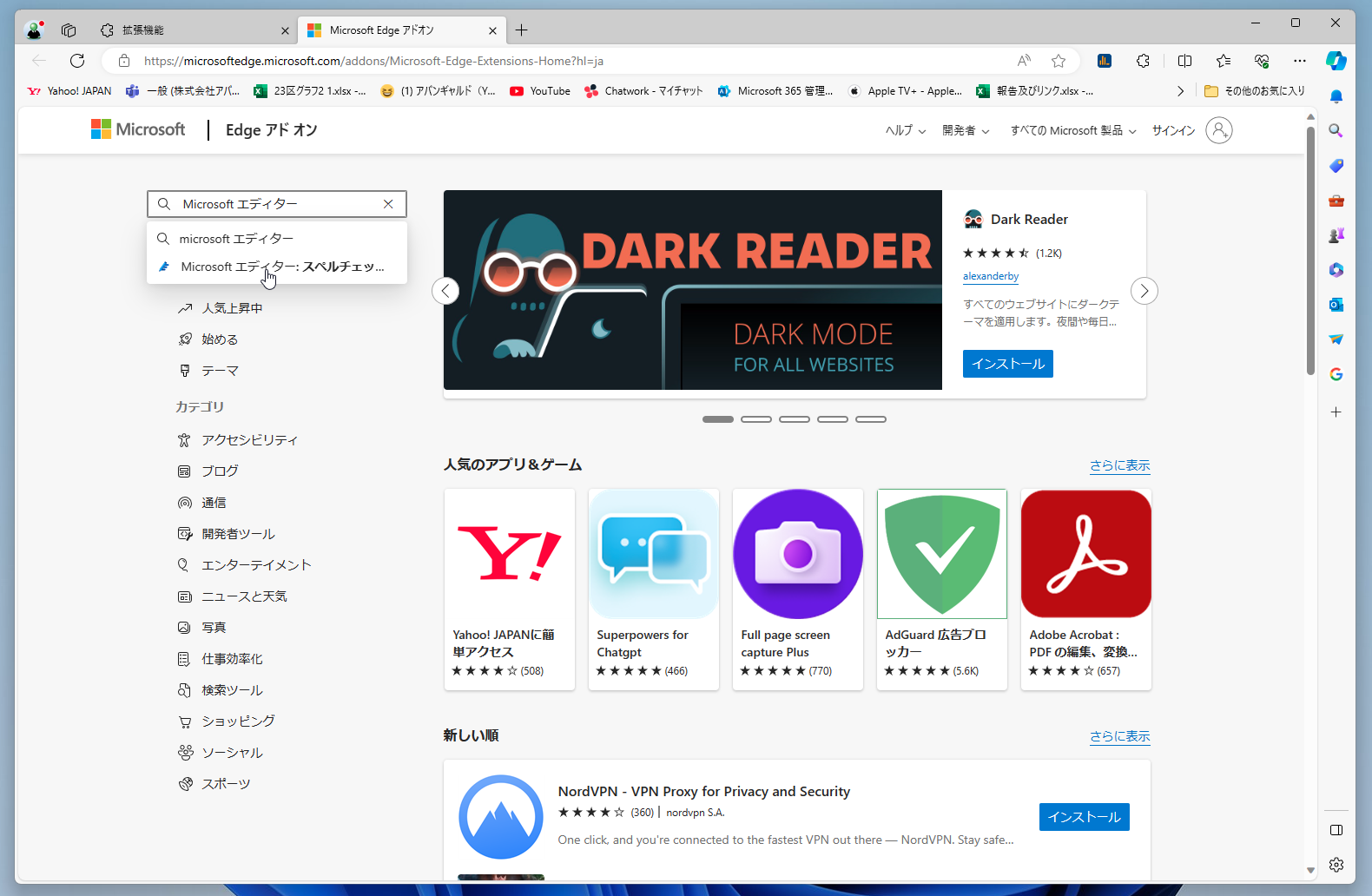This screenshot has width=1372, height=896.
Task: Open the sidebar Tools briefcase icon
Action: tap(1336, 201)
